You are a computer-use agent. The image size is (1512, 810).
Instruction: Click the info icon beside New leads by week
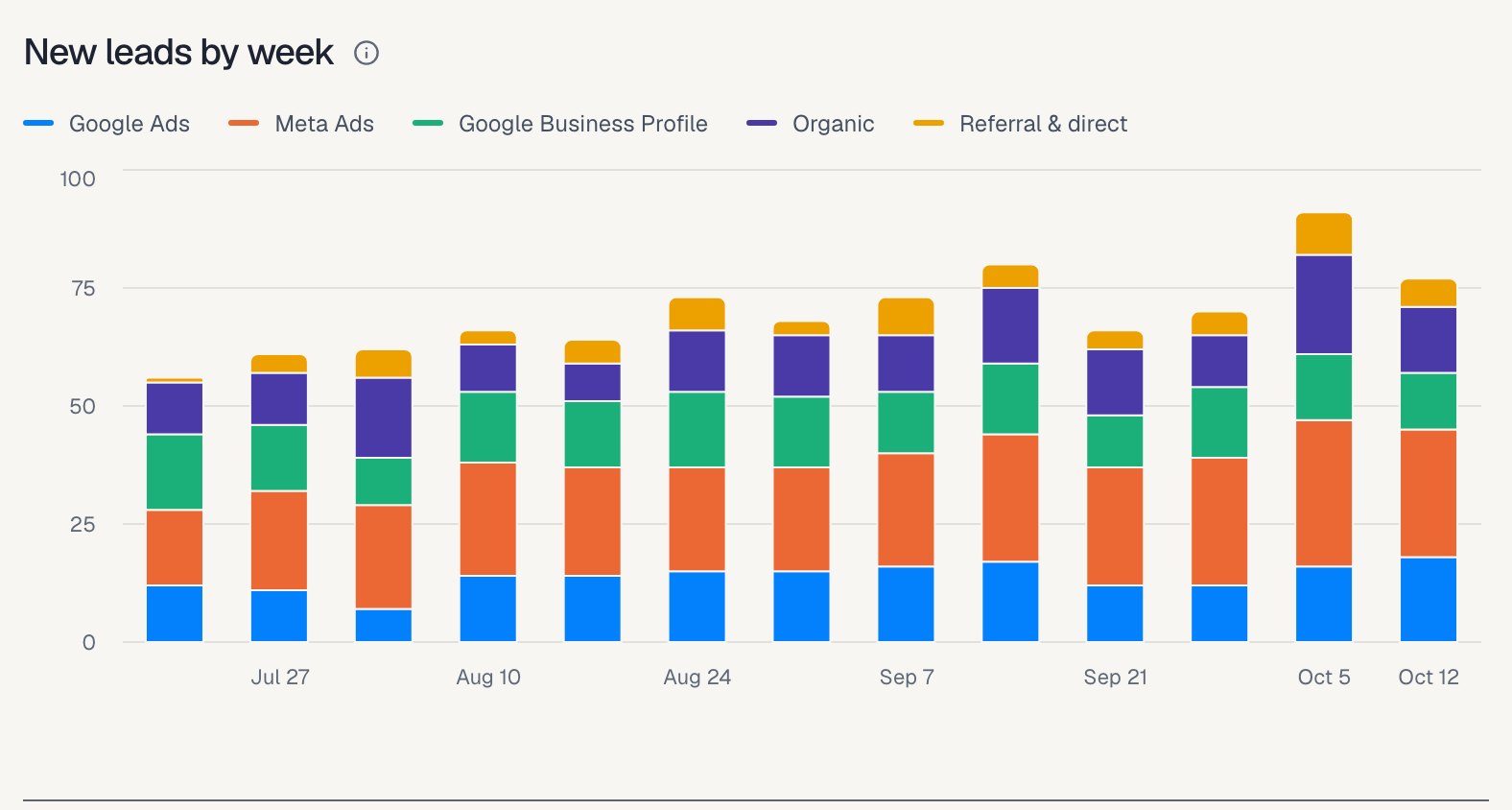tap(366, 53)
